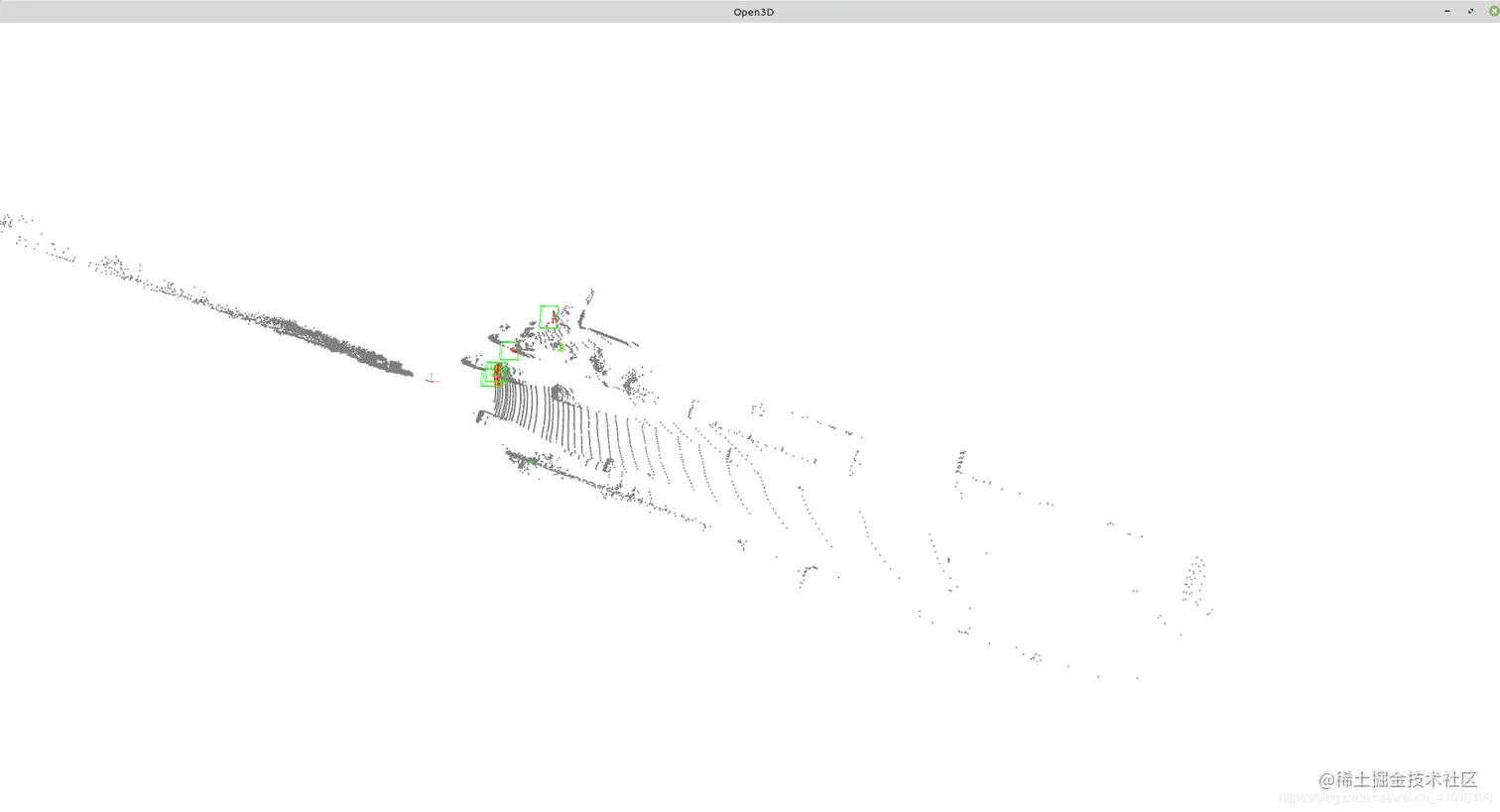Minimize the Open3D window
The width and height of the screenshot is (1500, 812).
[x=1447, y=11]
